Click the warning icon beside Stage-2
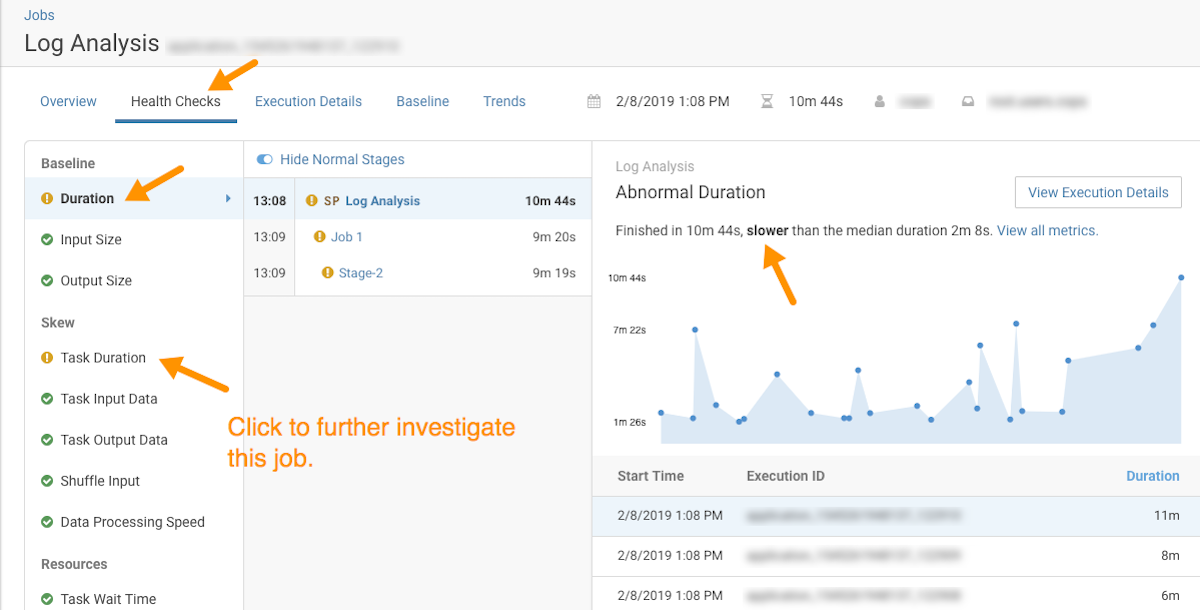The image size is (1200, 610). pos(328,273)
